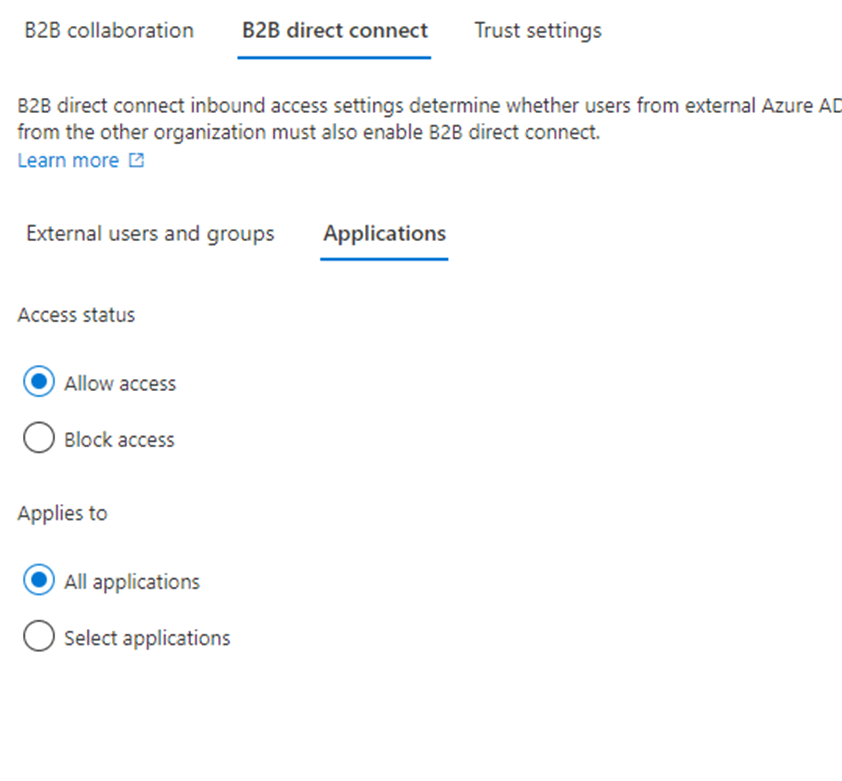Click the 'Allow access' option label
This screenshot has width=842, height=781.
[120, 383]
